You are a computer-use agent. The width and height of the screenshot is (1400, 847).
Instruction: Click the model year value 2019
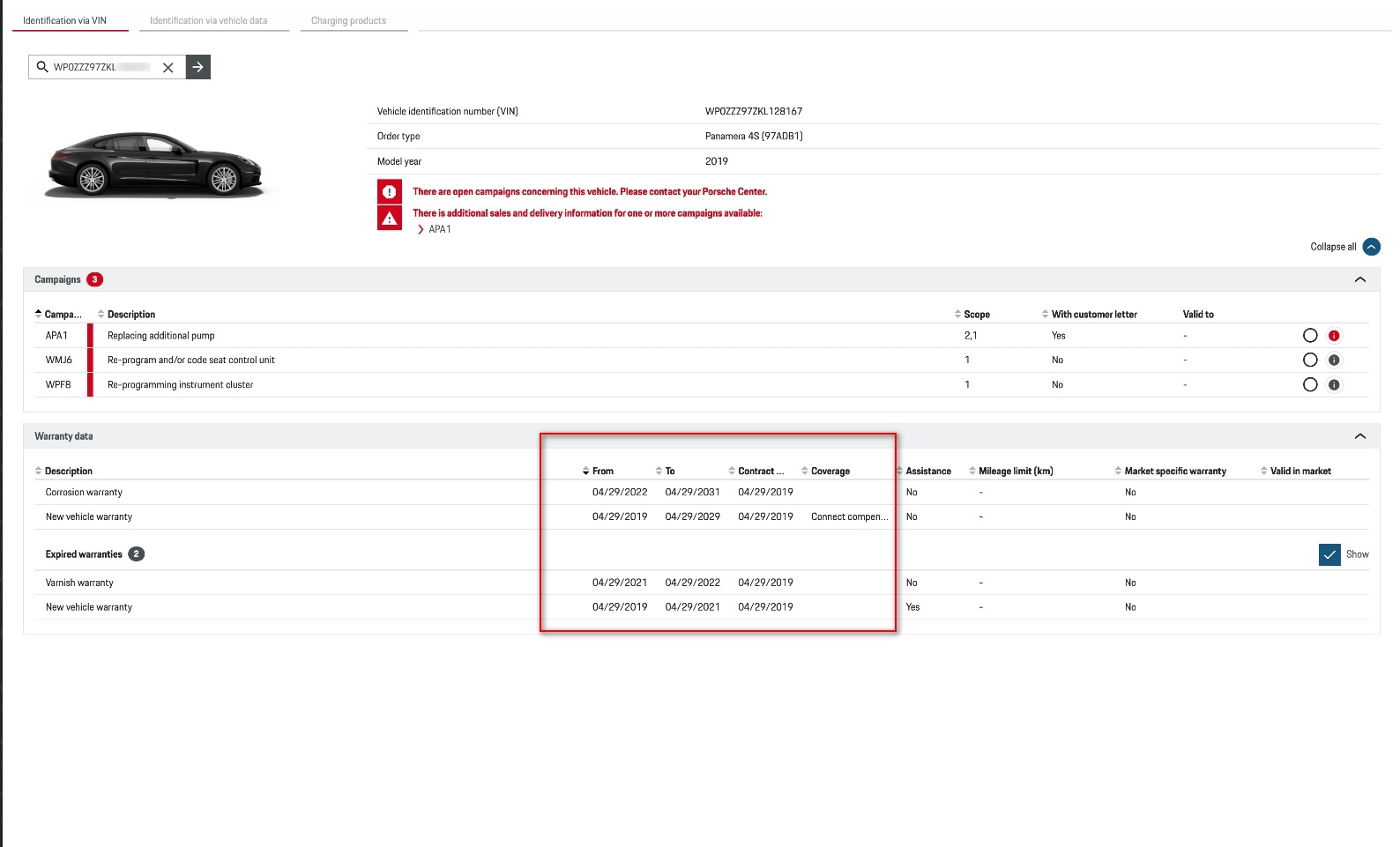coord(717,161)
